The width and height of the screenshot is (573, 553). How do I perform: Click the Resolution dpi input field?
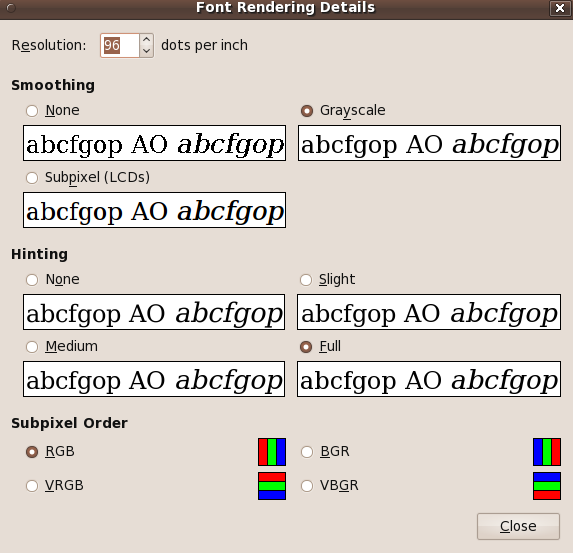tap(120, 45)
